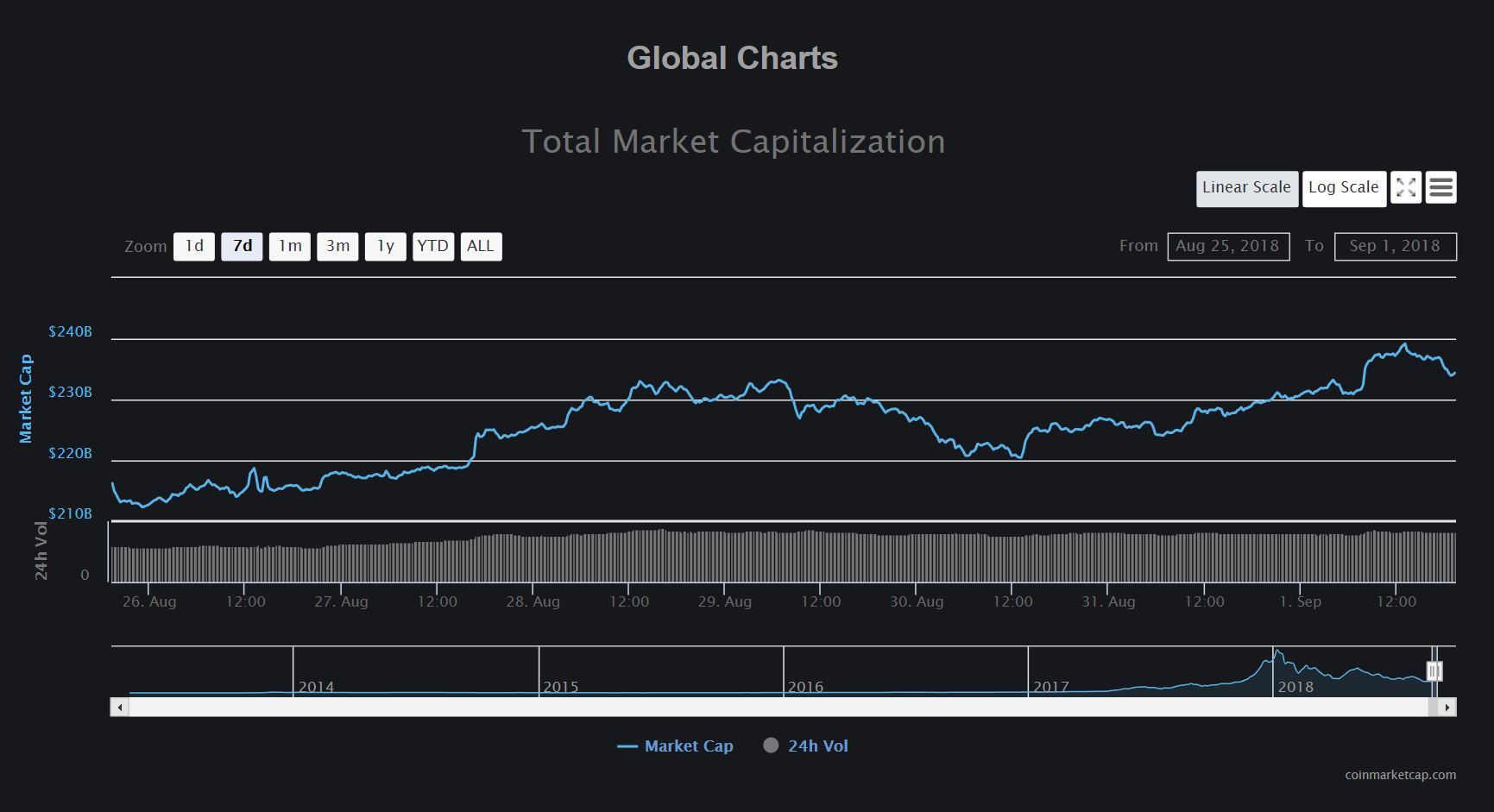Show ALL time chart data

(481, 247)
